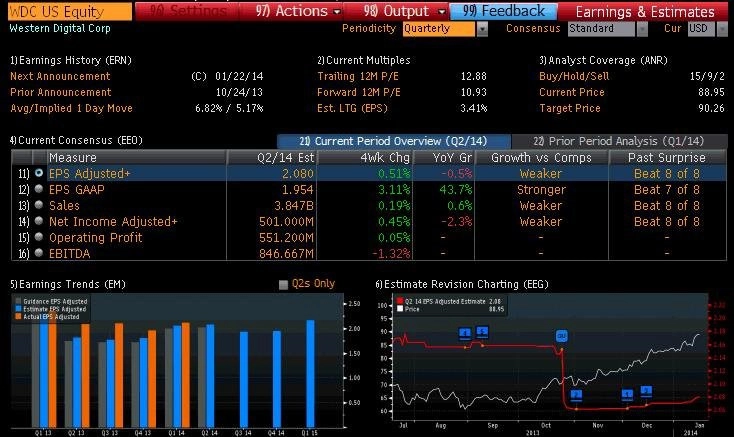Click orange Actual EPS Adjusted legend swatch

[x=18, y=317]
